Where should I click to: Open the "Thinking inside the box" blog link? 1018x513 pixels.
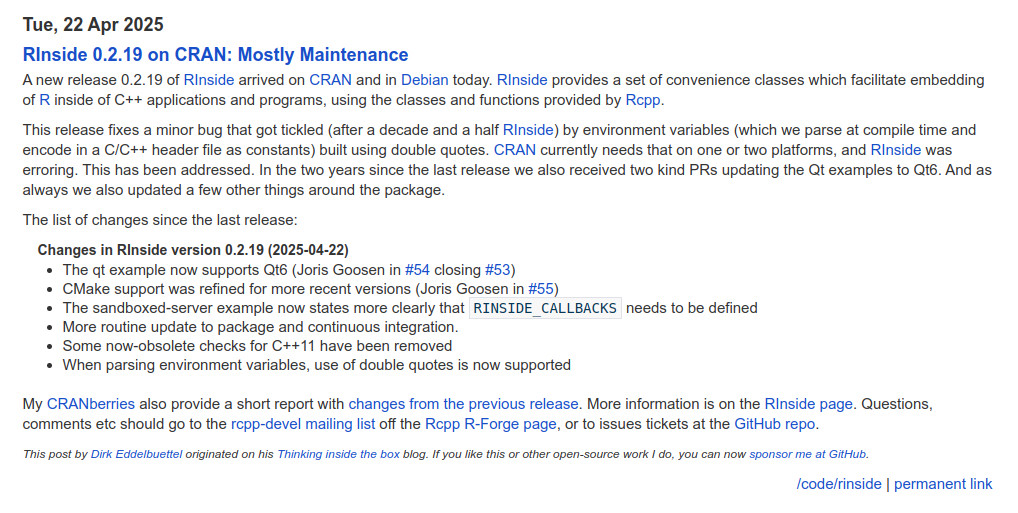[338, 454]
